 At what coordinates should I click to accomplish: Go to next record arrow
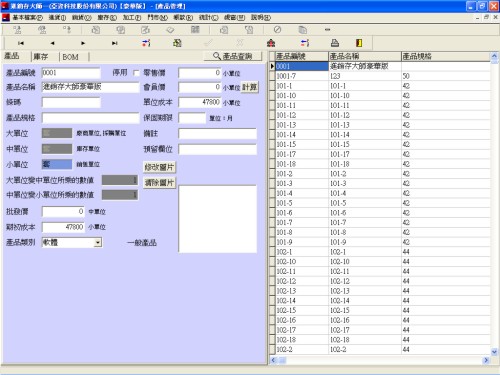click(x=83, y=43)
